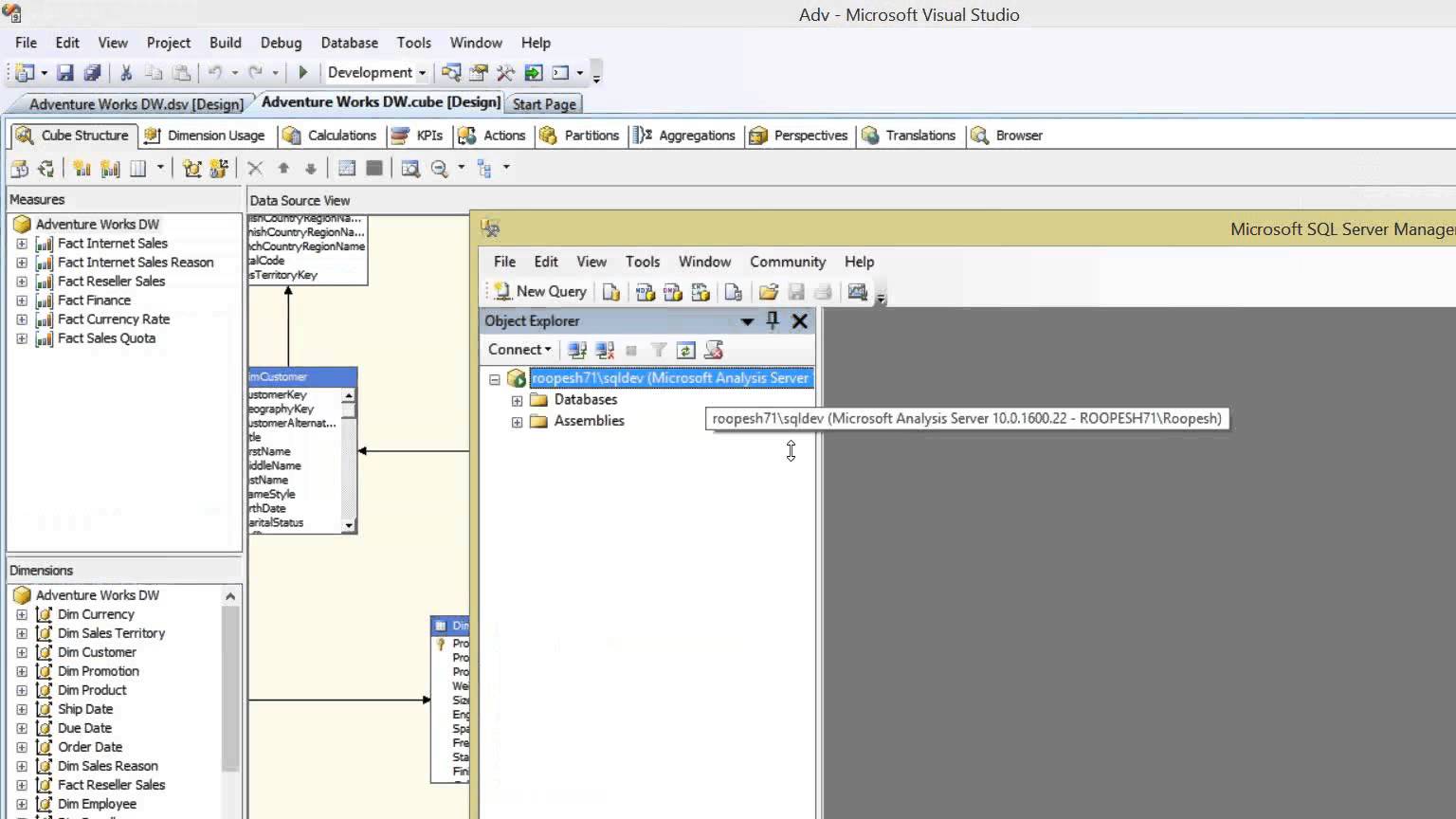Click the Delete X icon in cube toolbar
Image resolution: width=1456 pixels, height=819 pixels.
[x=255, y=168]
